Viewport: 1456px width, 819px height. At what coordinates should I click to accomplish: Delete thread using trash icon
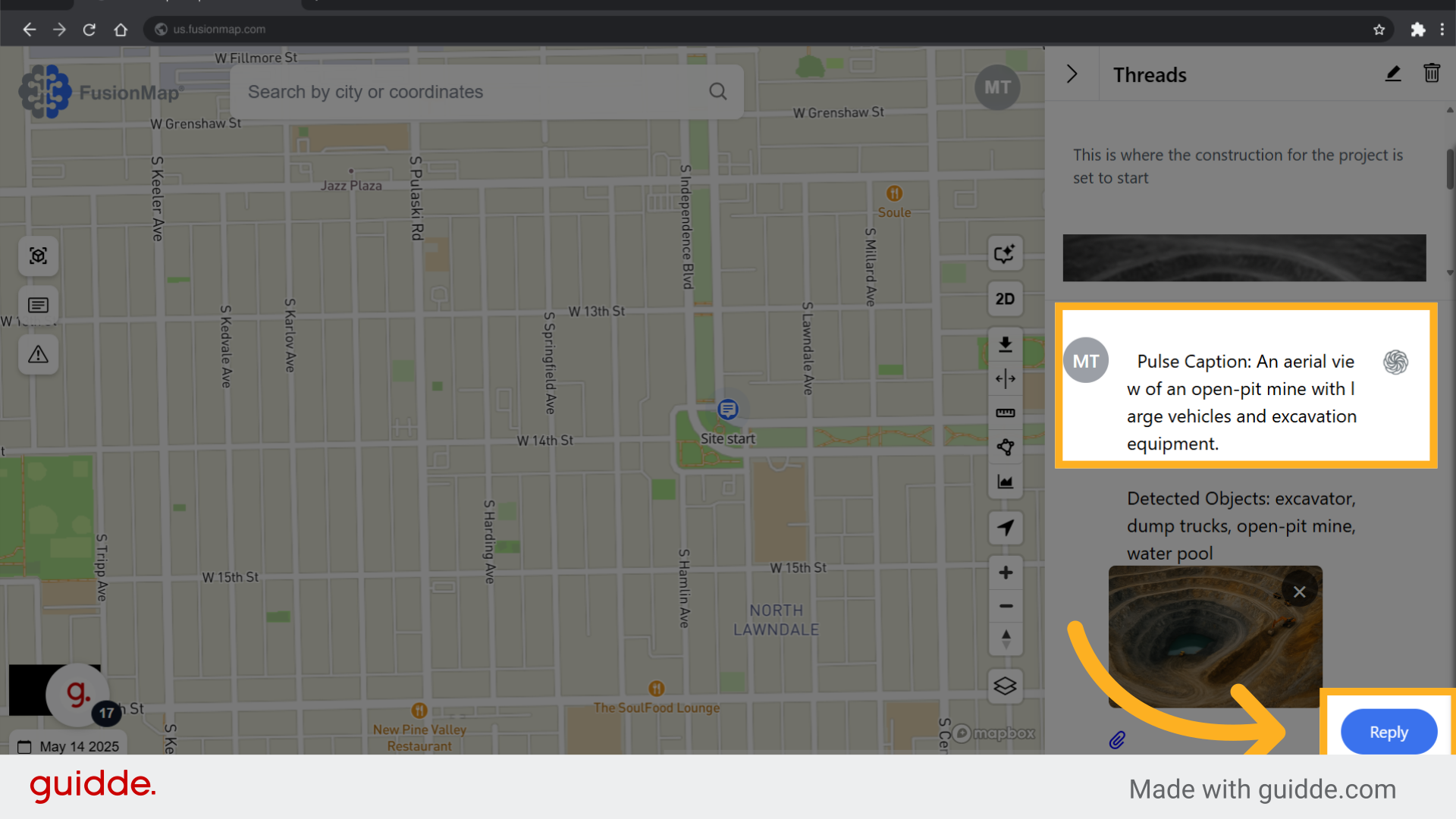click(x=1432, y=74)
